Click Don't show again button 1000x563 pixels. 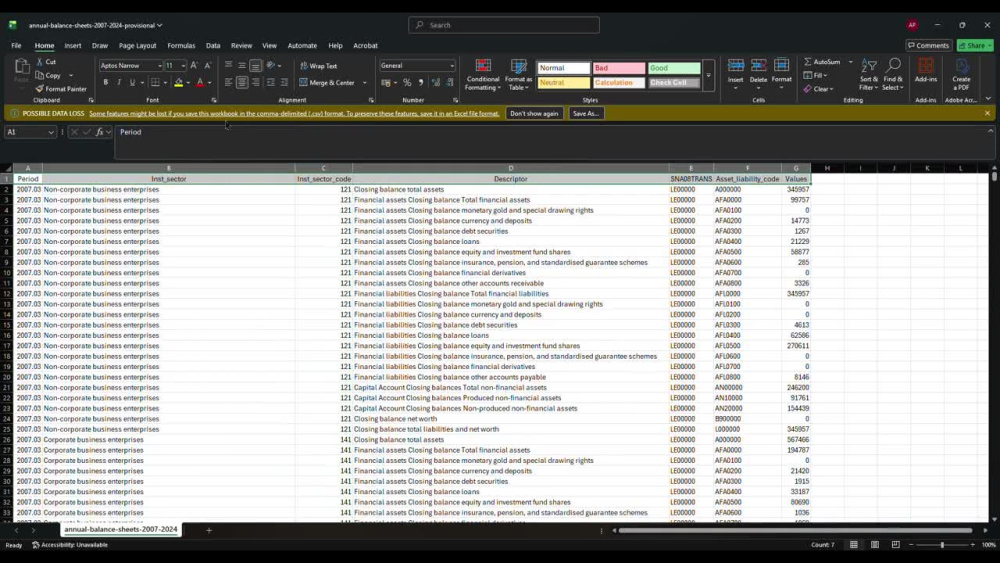pyautogui.click(x=534, y=113)
